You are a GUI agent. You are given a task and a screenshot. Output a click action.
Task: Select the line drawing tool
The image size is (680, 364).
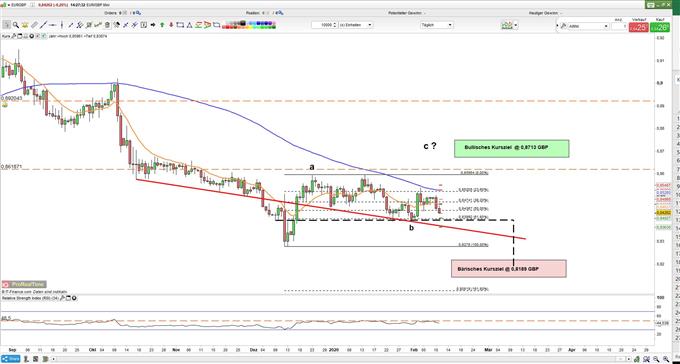click(43, 25)
